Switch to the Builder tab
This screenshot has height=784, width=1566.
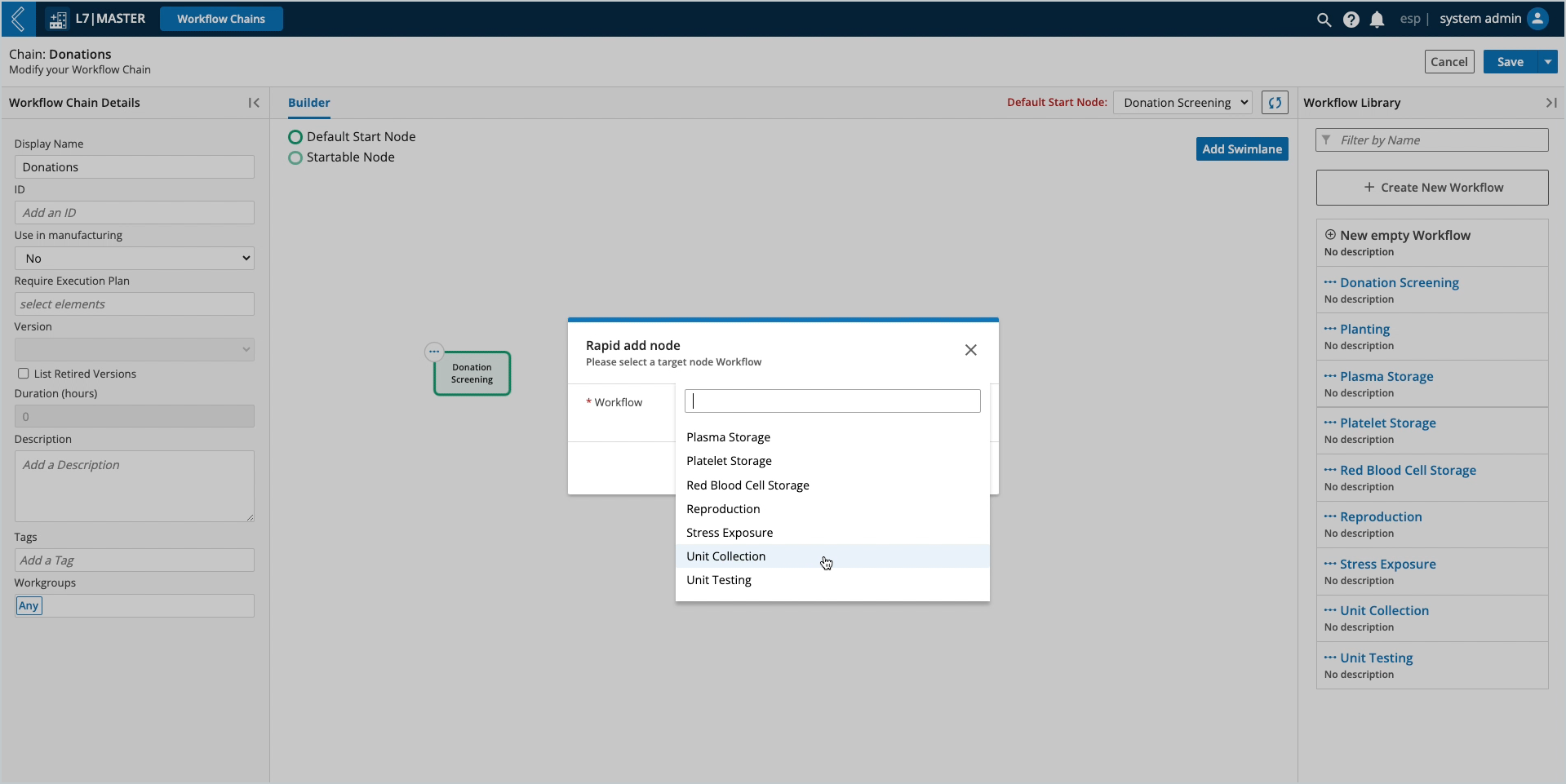click(308, 103)
